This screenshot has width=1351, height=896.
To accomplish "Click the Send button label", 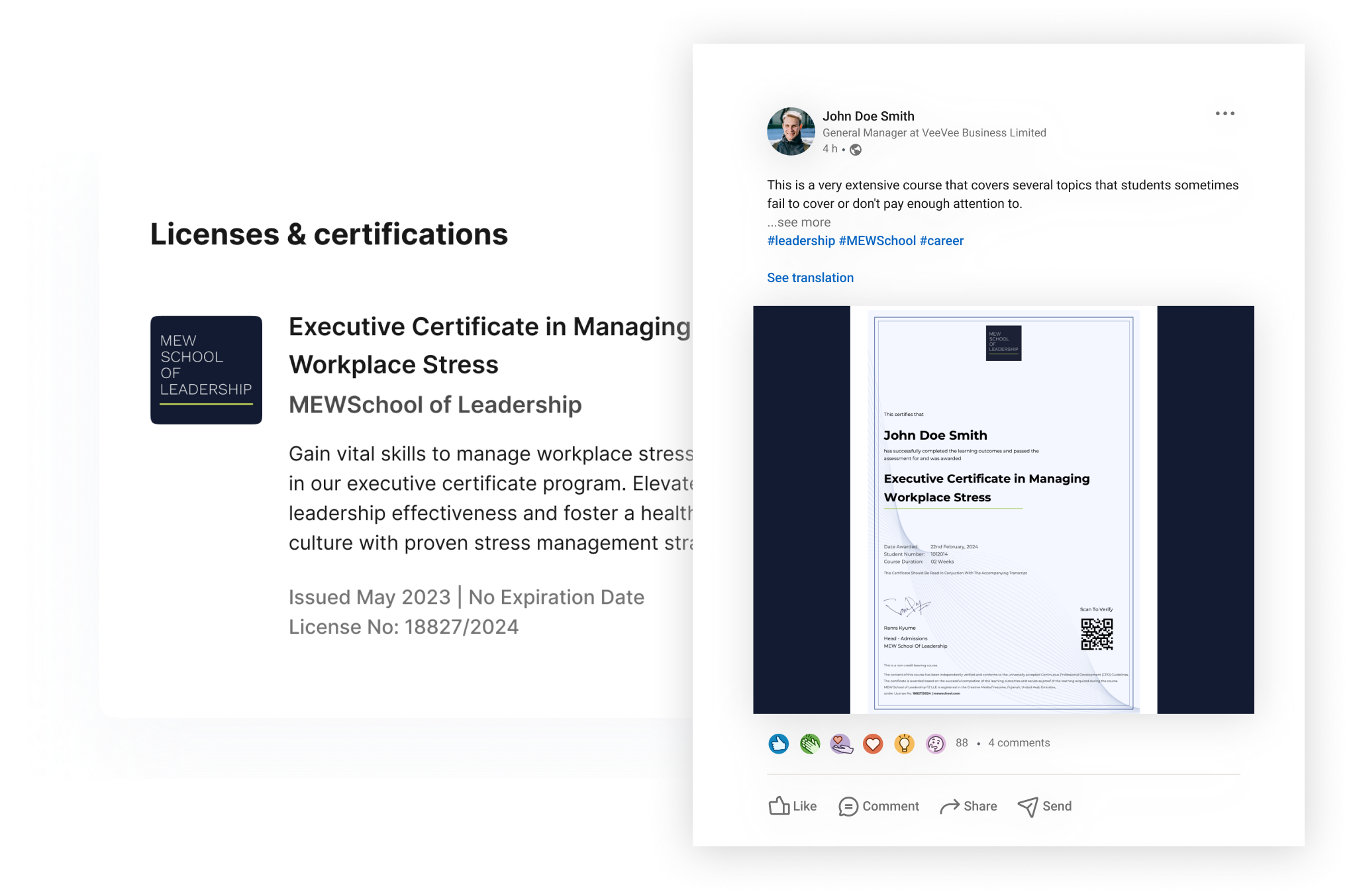I will (x=1057, y=806).
